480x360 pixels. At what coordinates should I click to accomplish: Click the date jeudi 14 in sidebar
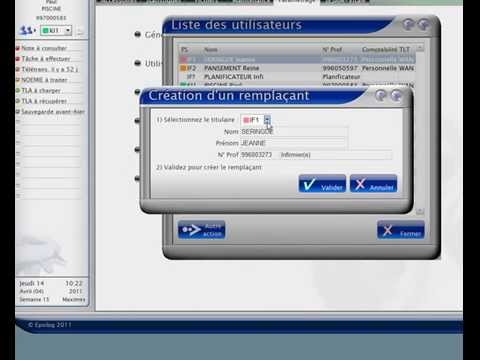pos(32,283)
